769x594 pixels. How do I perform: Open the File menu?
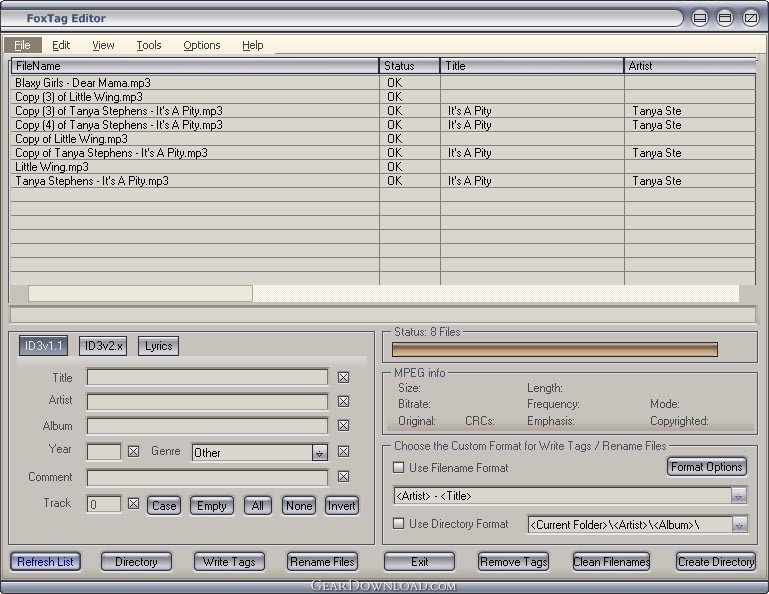point(22,45)
